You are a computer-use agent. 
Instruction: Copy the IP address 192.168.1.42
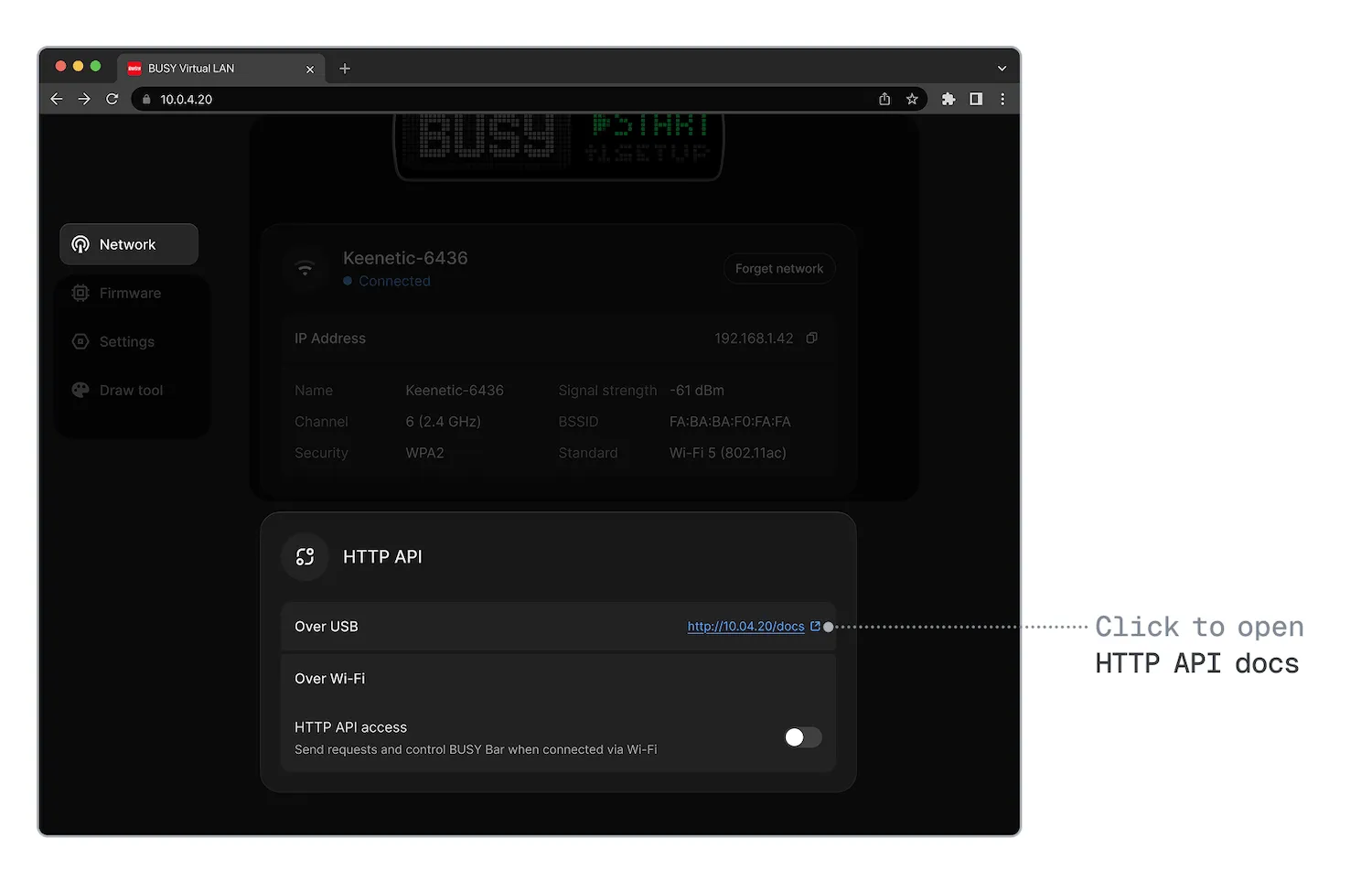pos(811,338)
